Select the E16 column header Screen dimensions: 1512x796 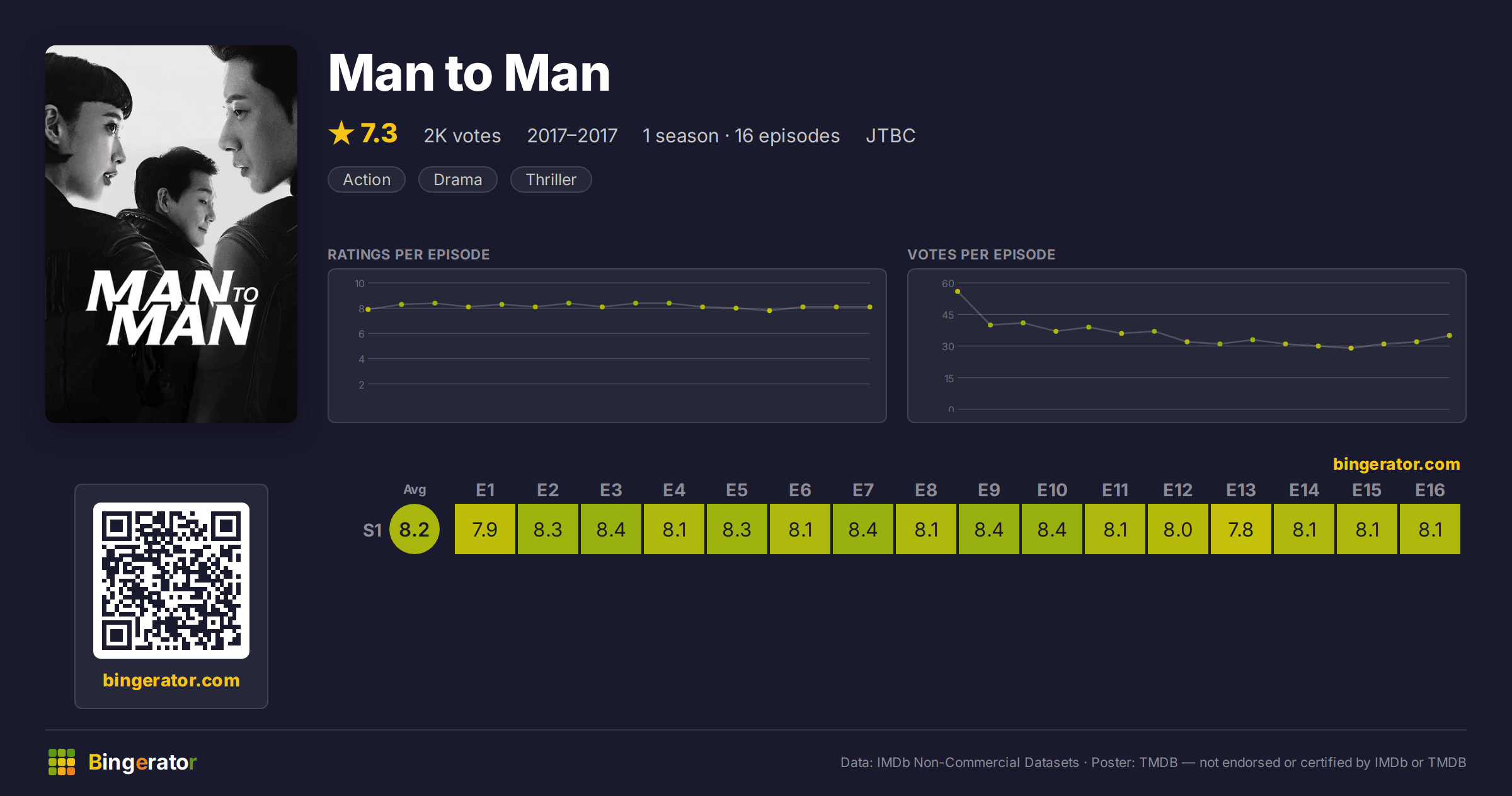(1430, 490)
